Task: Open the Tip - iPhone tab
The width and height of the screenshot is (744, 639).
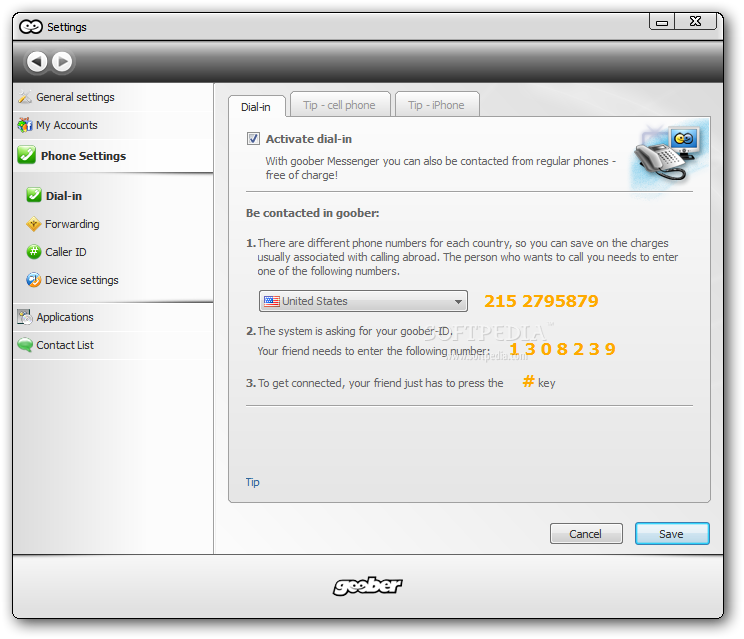Action: click(437, 105)
